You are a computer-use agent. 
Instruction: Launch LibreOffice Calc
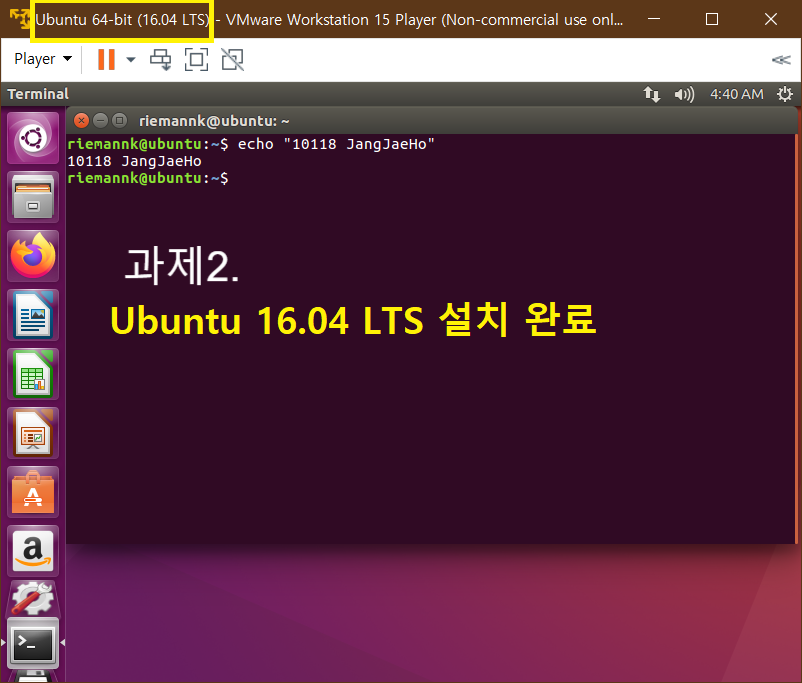tap(33, 374)
